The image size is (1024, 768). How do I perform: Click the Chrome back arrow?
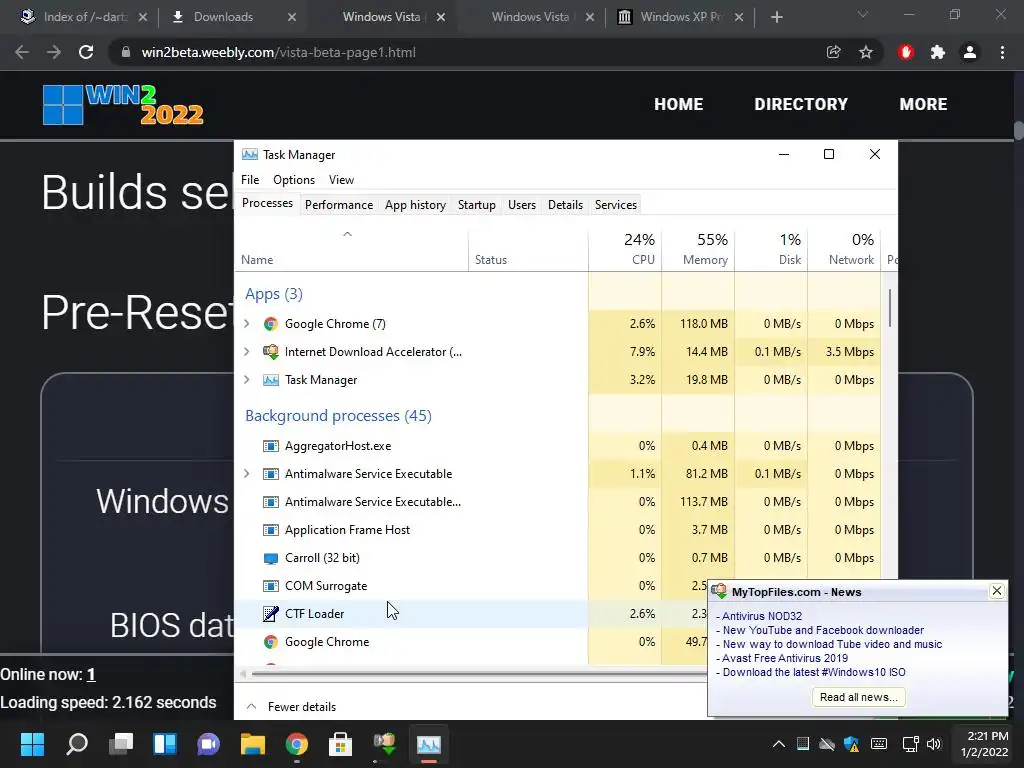click(x=22, y=52)
